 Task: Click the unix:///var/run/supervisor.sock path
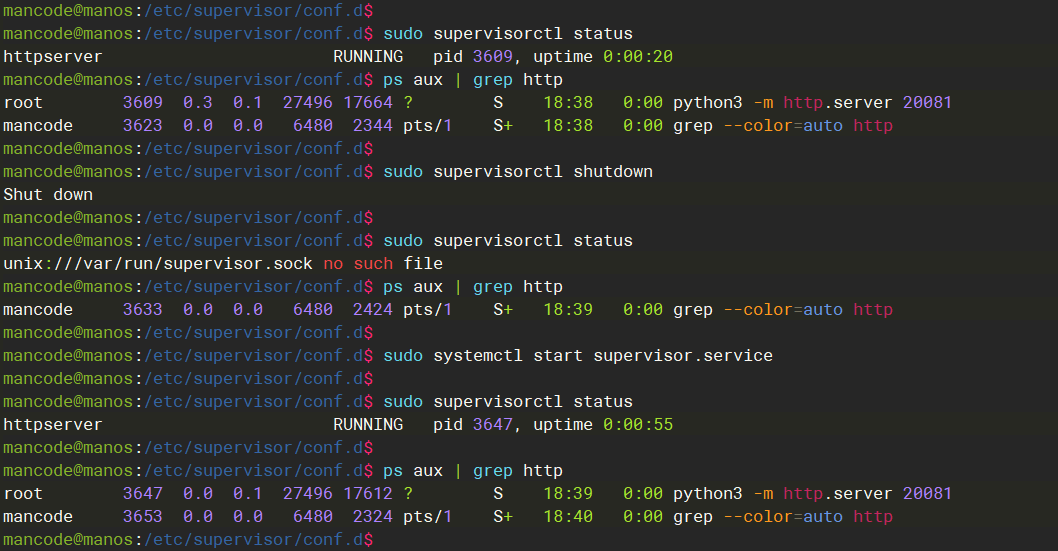(x=158, y=264)
